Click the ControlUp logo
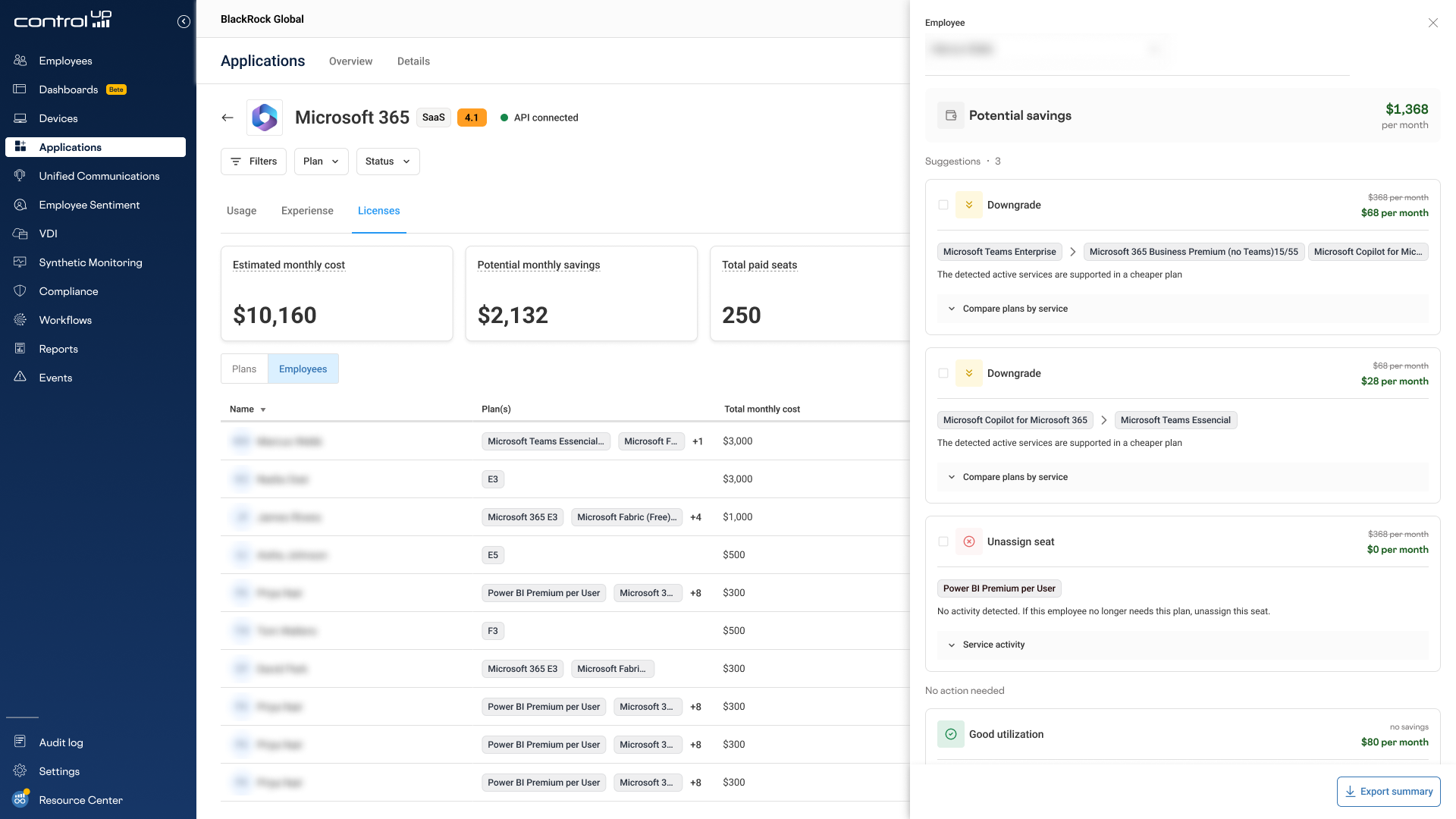 pyautogui.click(x=63, y=20)
